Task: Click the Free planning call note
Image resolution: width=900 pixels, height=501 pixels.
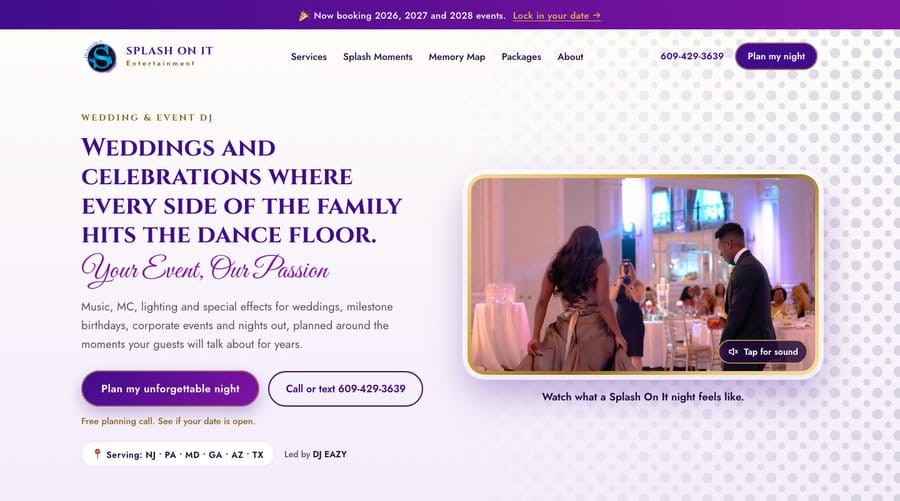Action: pyautogui.click(x=168, y=421)
